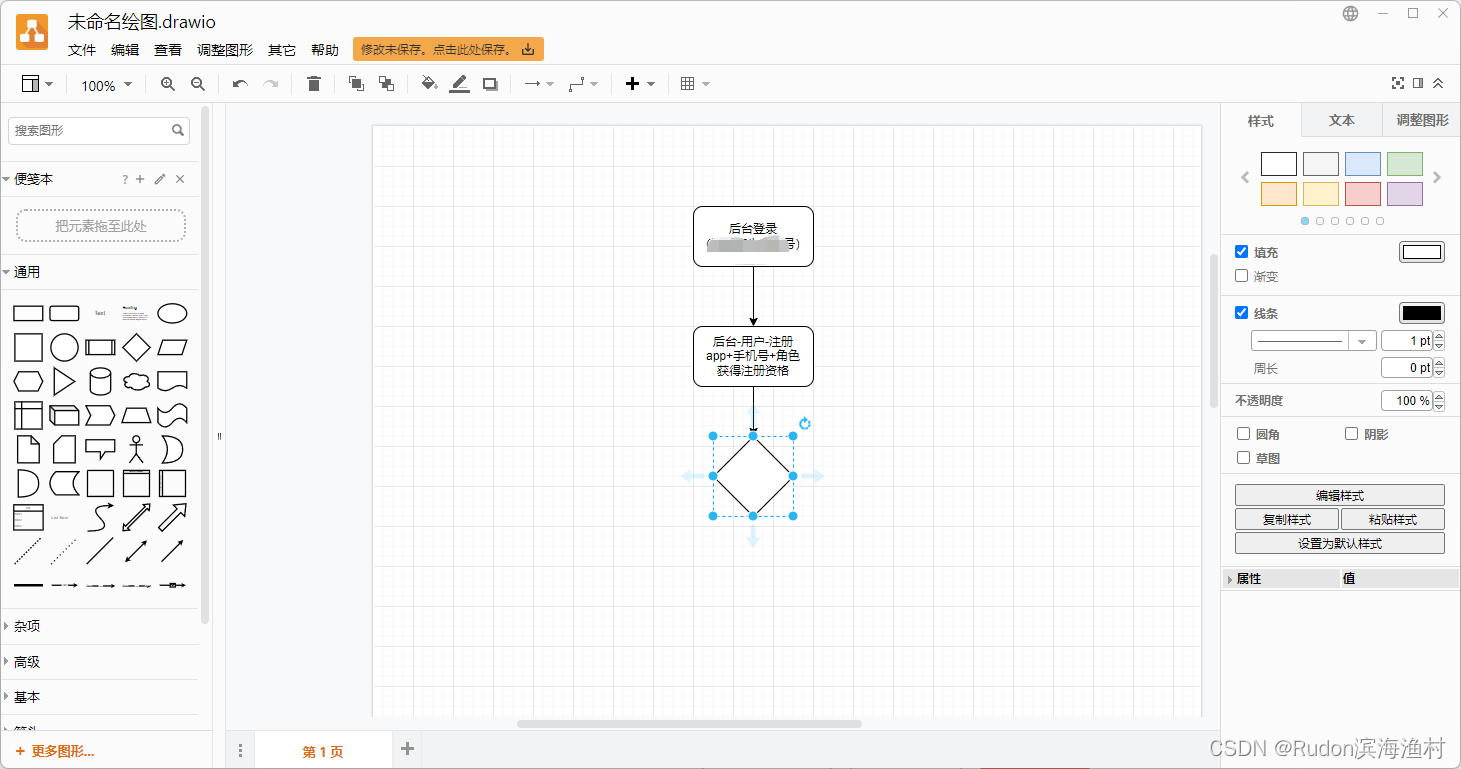The image size is (1461, 769).
Task: Click the draw.io orange logo
Action: 32,32
